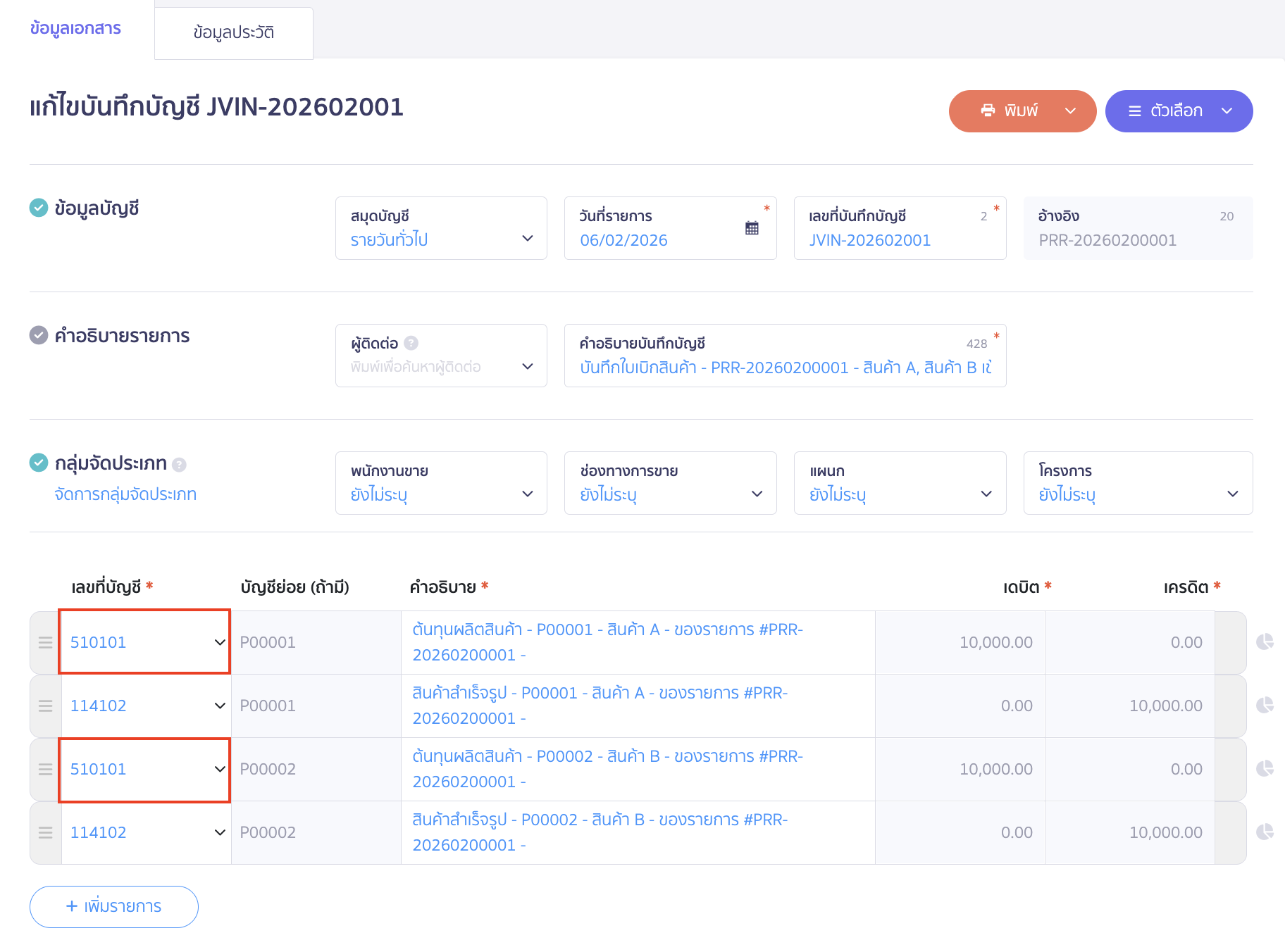Open the จัดการกลุ่มจัดประเภท link
Viewport: 1285px width, 952px height.
125,494
